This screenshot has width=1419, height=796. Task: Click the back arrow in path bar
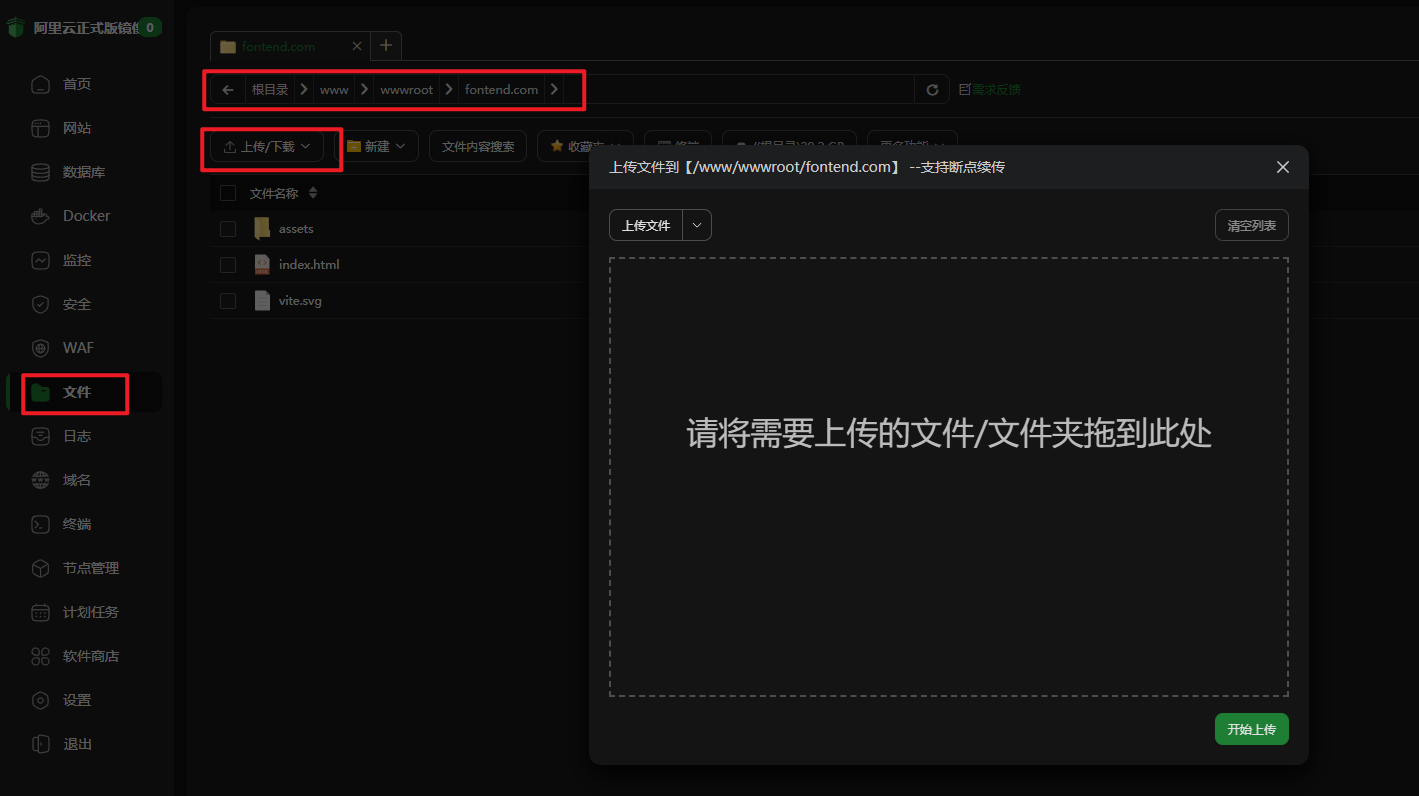pos(228,90)
